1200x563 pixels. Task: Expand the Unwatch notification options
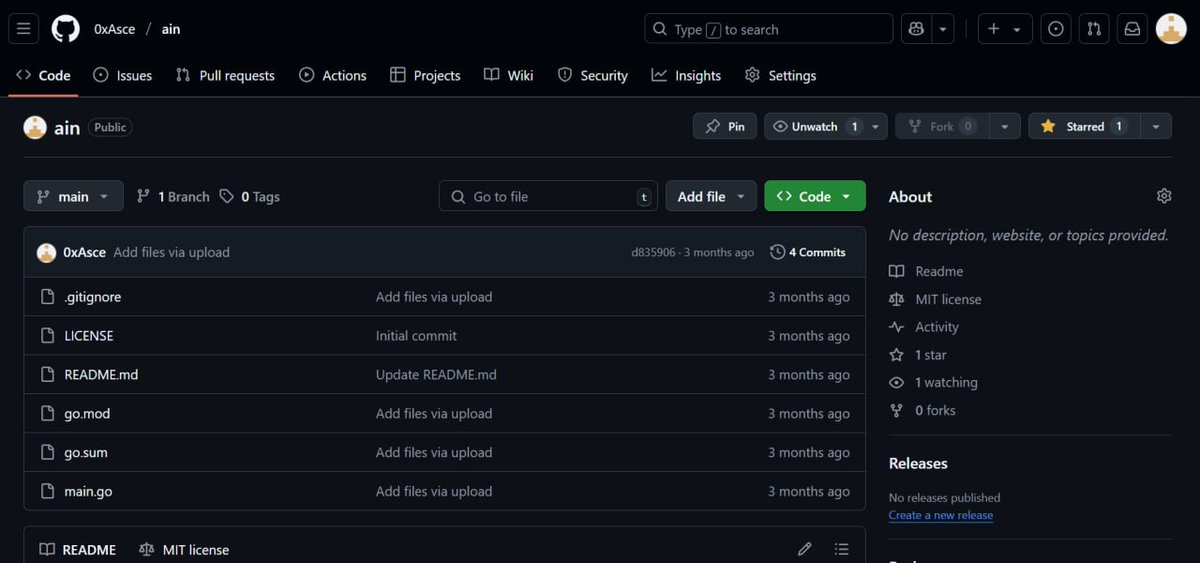876,127
